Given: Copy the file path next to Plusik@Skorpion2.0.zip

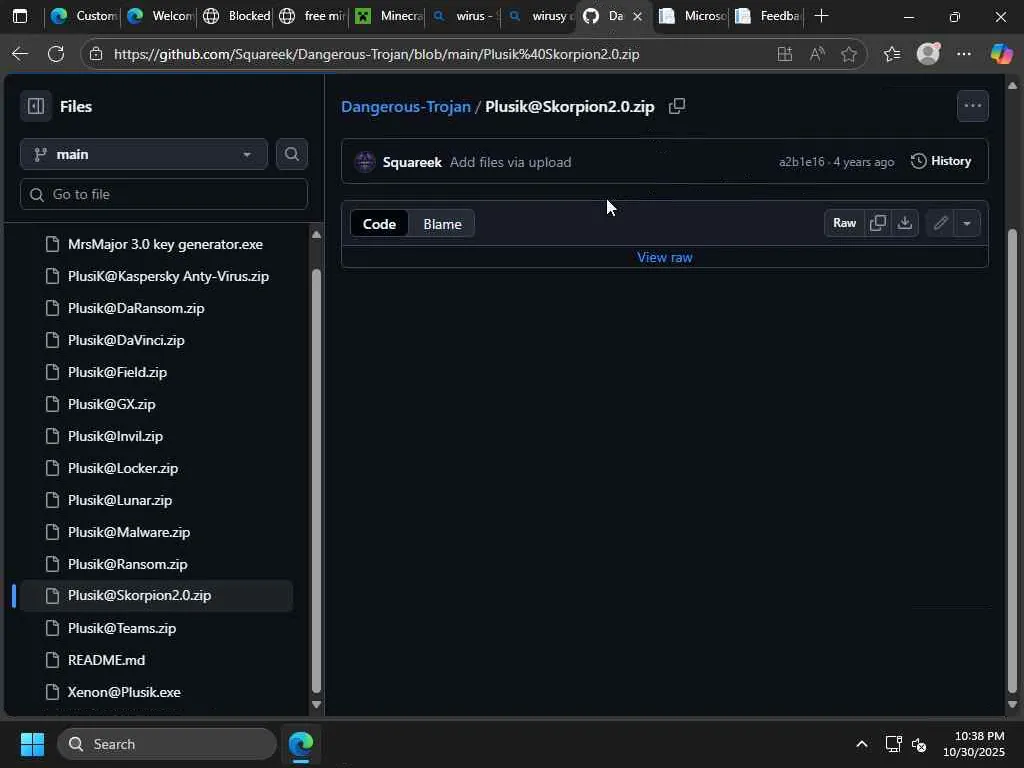Looking at the screenshot, I should pyautogui.click(x=677, y=106).
